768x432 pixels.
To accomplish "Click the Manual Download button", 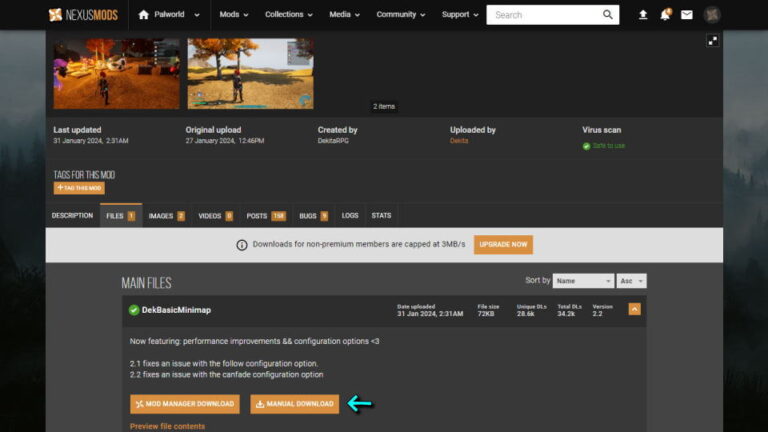I will click(x=294, y=404).
